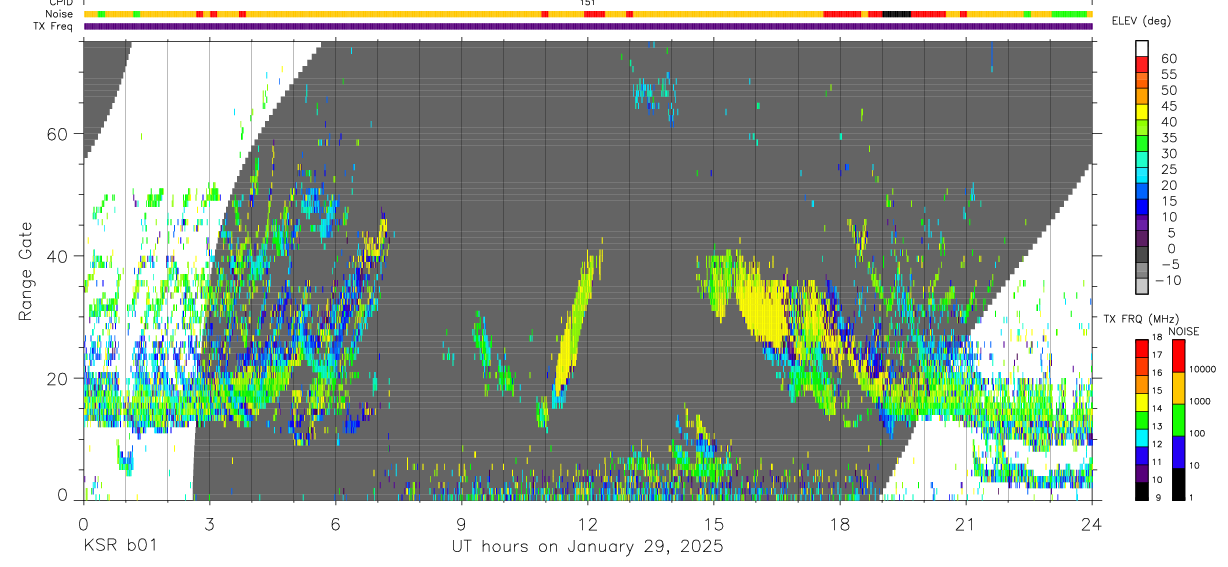Click the 'UT hours on January 29, 2025' title
This screenshot has height=567, width=1228.
click(x=588, y=547)
